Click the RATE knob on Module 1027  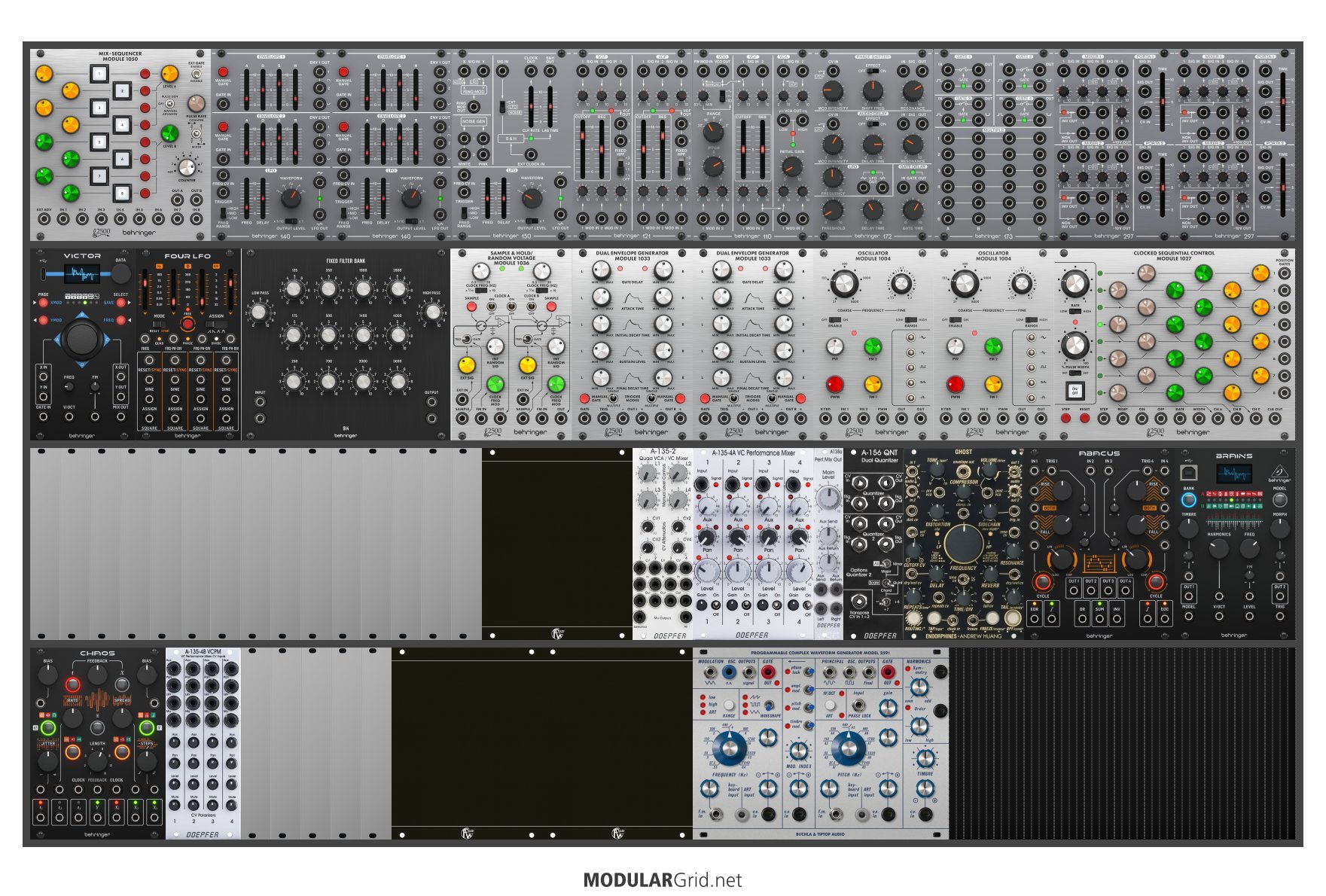1075,285
